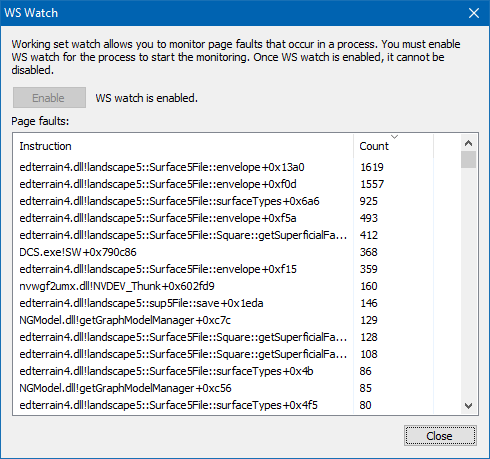Sort by the Instruction column header
This screenshot has height=459, width=490.
tap(183, 146)
